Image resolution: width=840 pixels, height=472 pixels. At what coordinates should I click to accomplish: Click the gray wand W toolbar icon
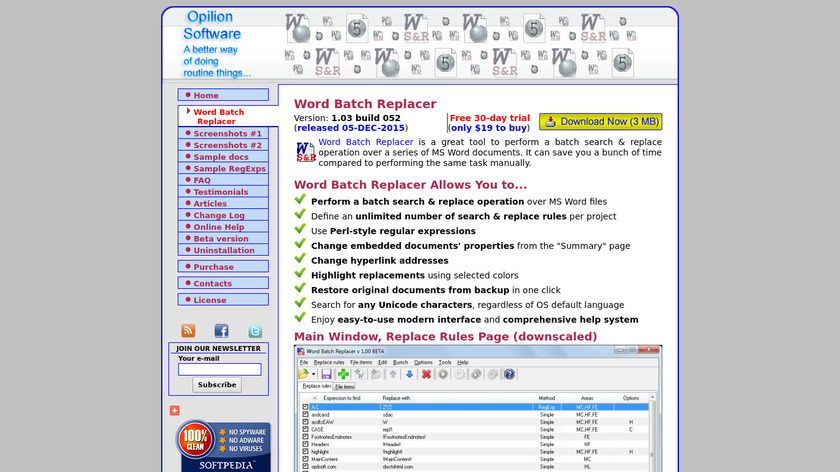click(x=359, y=374)
